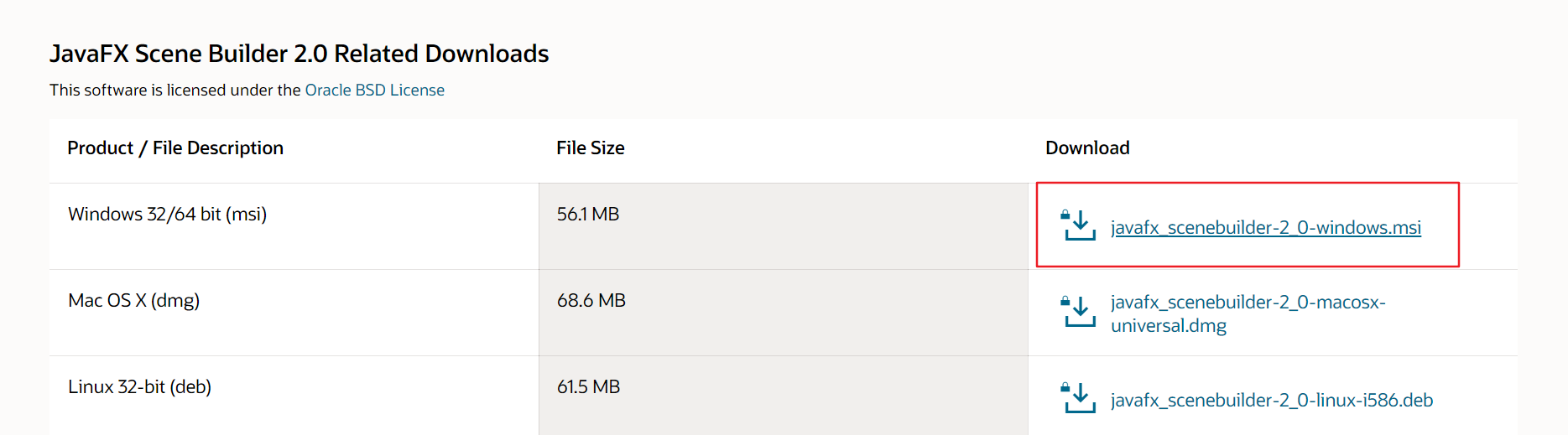Open the Oracle BSD License link
The image size is (1568, 435).
tap(375, 90)
